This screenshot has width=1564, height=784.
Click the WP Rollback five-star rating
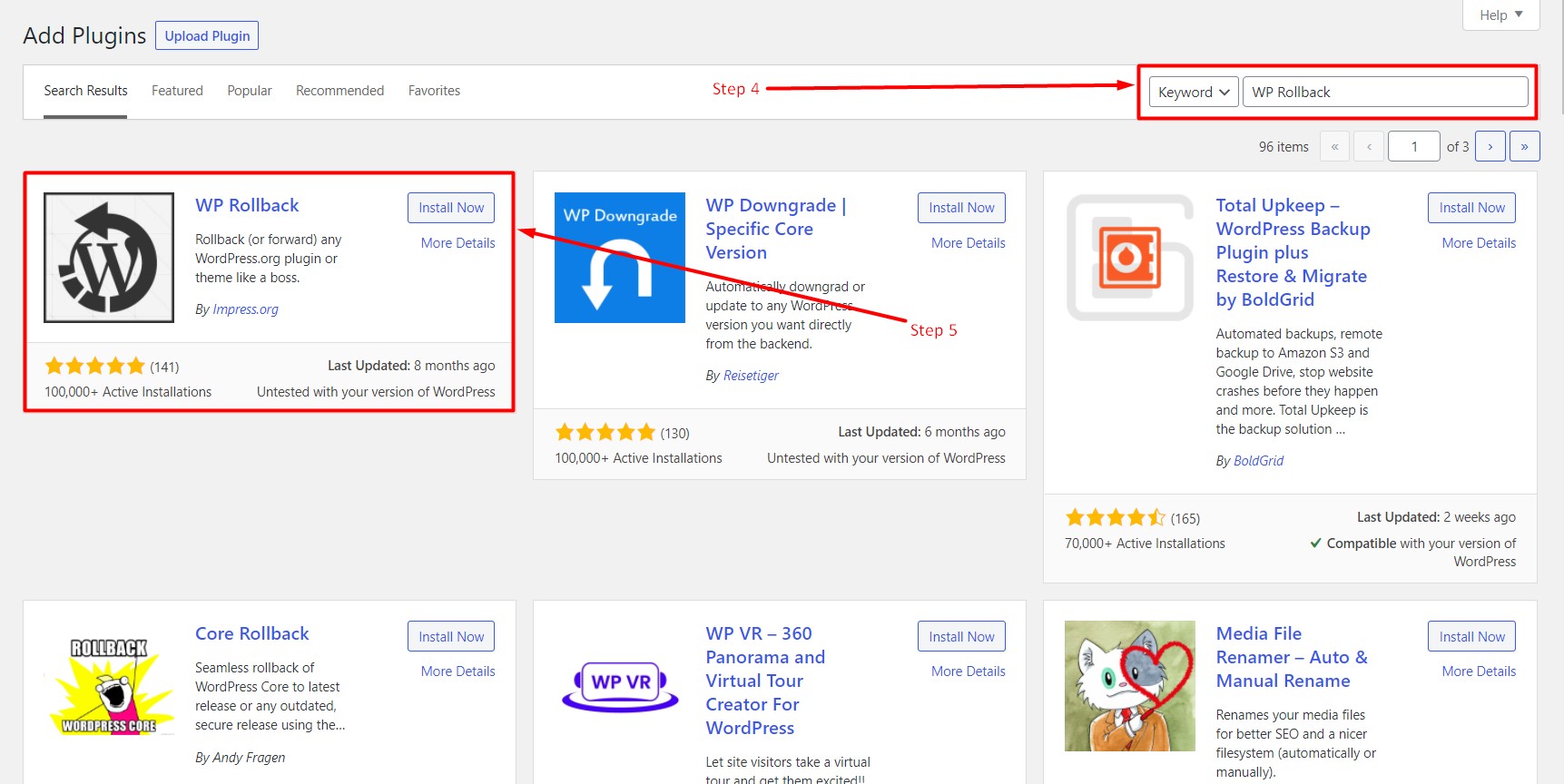(94, 367)
